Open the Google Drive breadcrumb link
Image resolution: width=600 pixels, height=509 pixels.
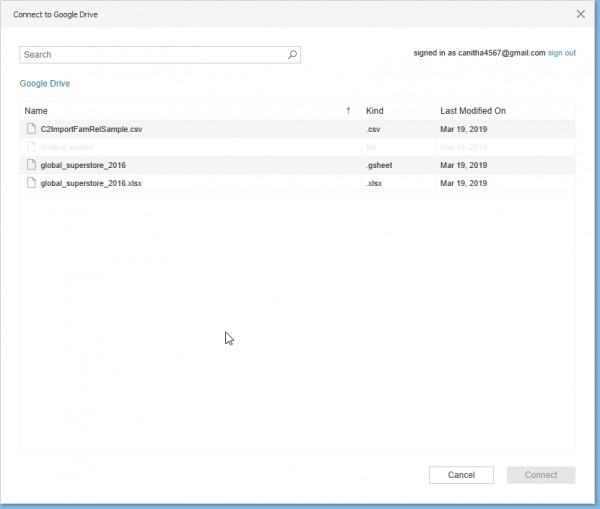[x=45, y=83]
